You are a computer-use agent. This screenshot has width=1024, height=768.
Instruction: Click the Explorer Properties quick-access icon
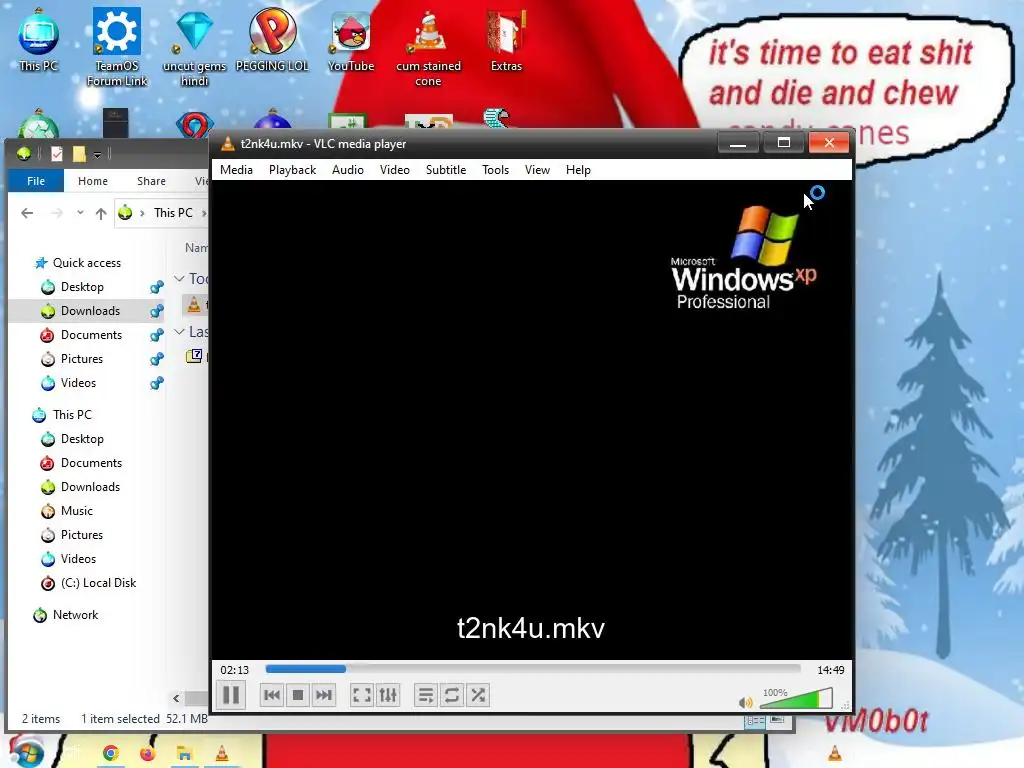click(x=57, y=153)
